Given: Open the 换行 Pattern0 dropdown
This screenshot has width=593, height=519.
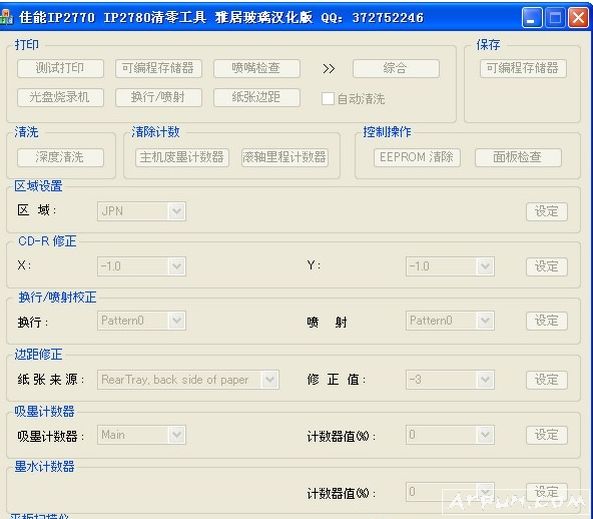Looking at the screenshot, I should (x=141, y=321).
